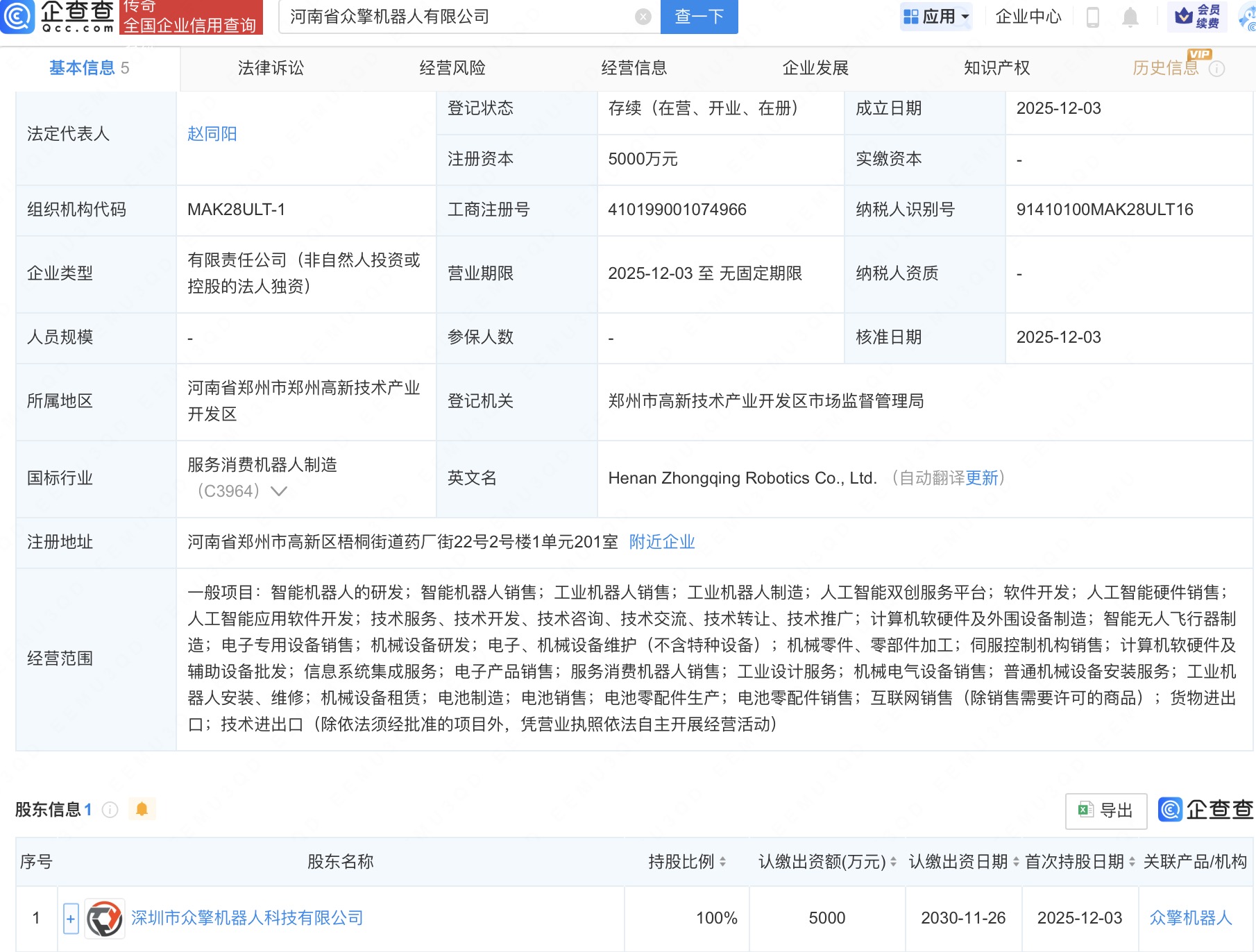Viewport: 1256px width, 952px height.
Task: Export shareholder data with 导出 button
Action: tap(1105, 810)
